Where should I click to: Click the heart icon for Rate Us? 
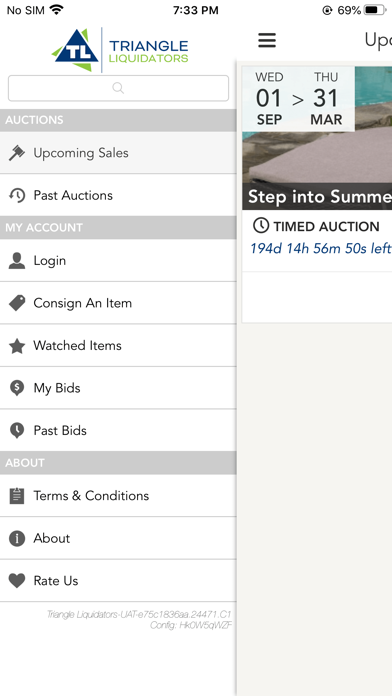pyautogui.click(x=17, y=581)
